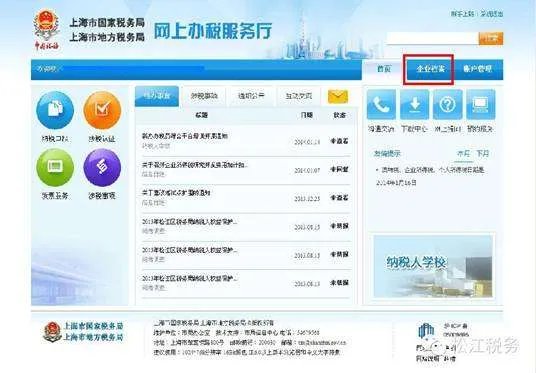This screenshot has height=373, width=536.
Task: Click the building icon in the footer
Action: (426, 331)
